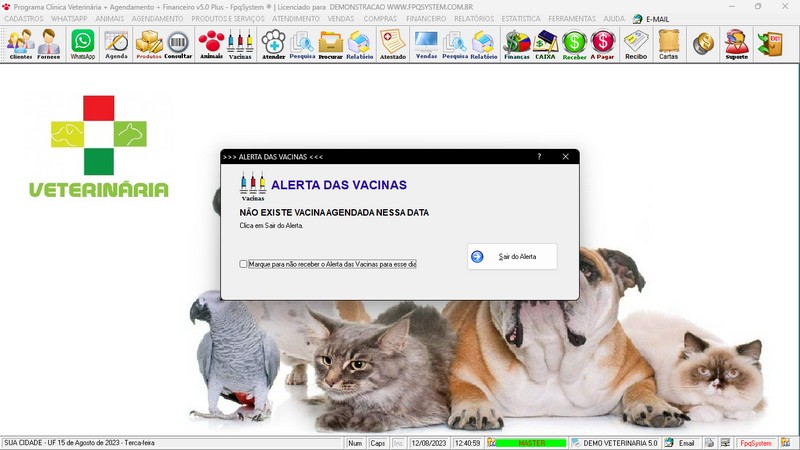Image resolution: width=800 pixels, height=450 pixels.
Task: Click the computer icon beside FpqSystem
Action: (725, 443)
